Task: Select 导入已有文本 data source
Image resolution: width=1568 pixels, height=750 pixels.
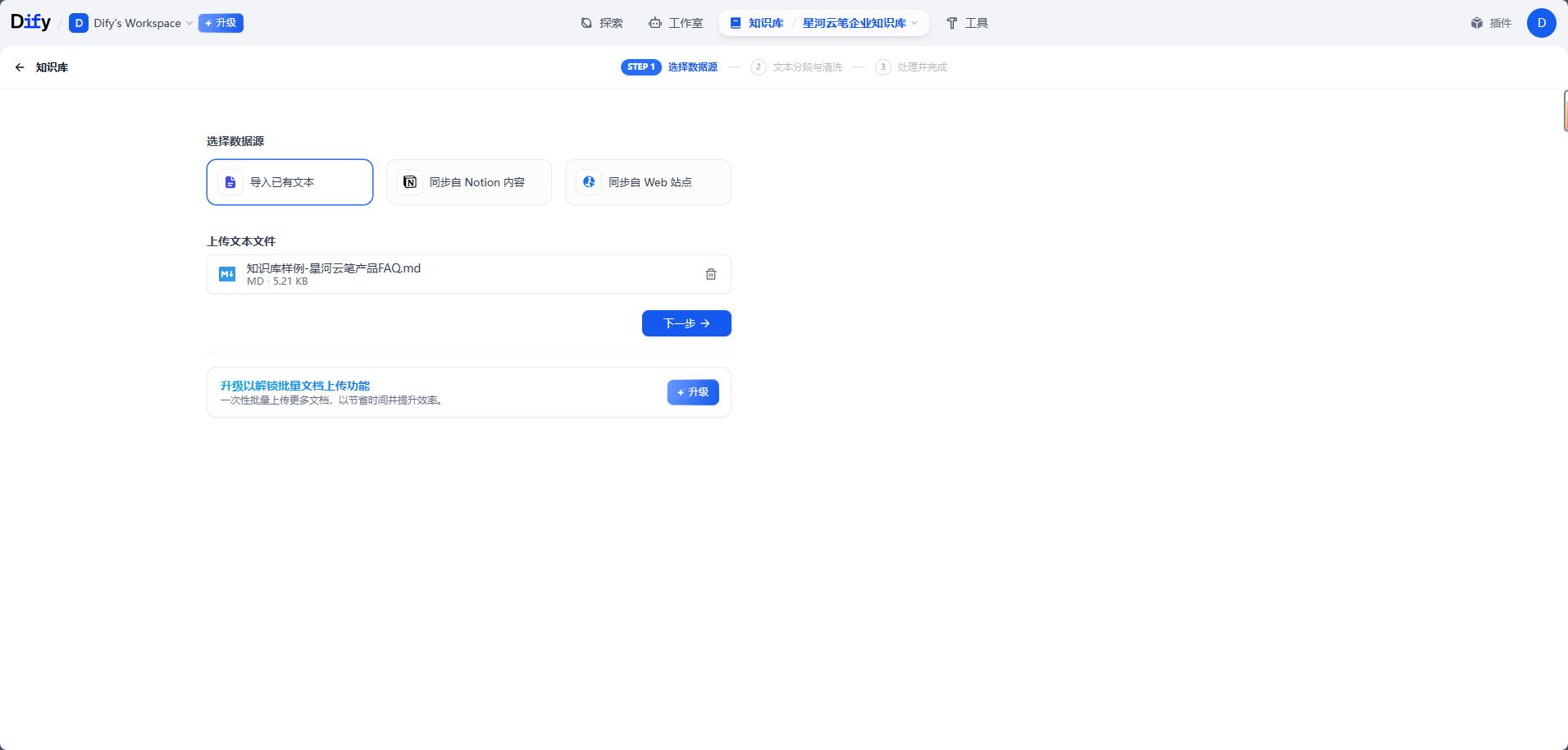Action: [289, 182]
